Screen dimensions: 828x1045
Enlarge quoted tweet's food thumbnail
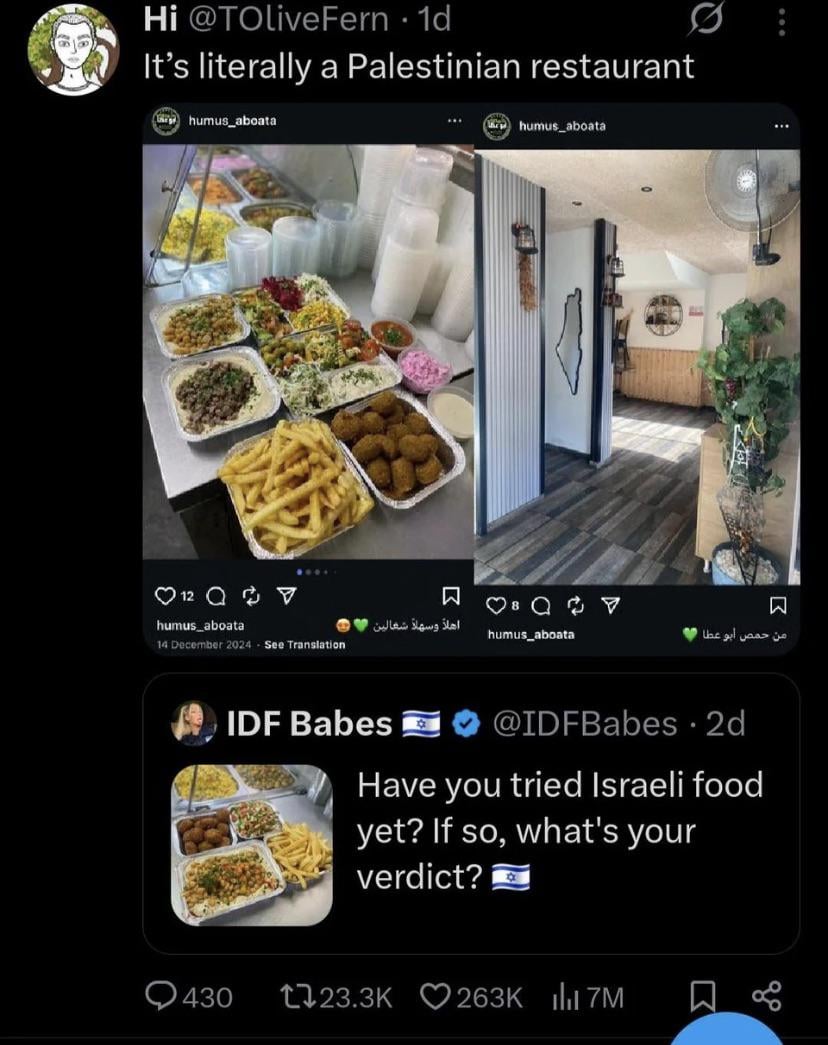point(251,845)
